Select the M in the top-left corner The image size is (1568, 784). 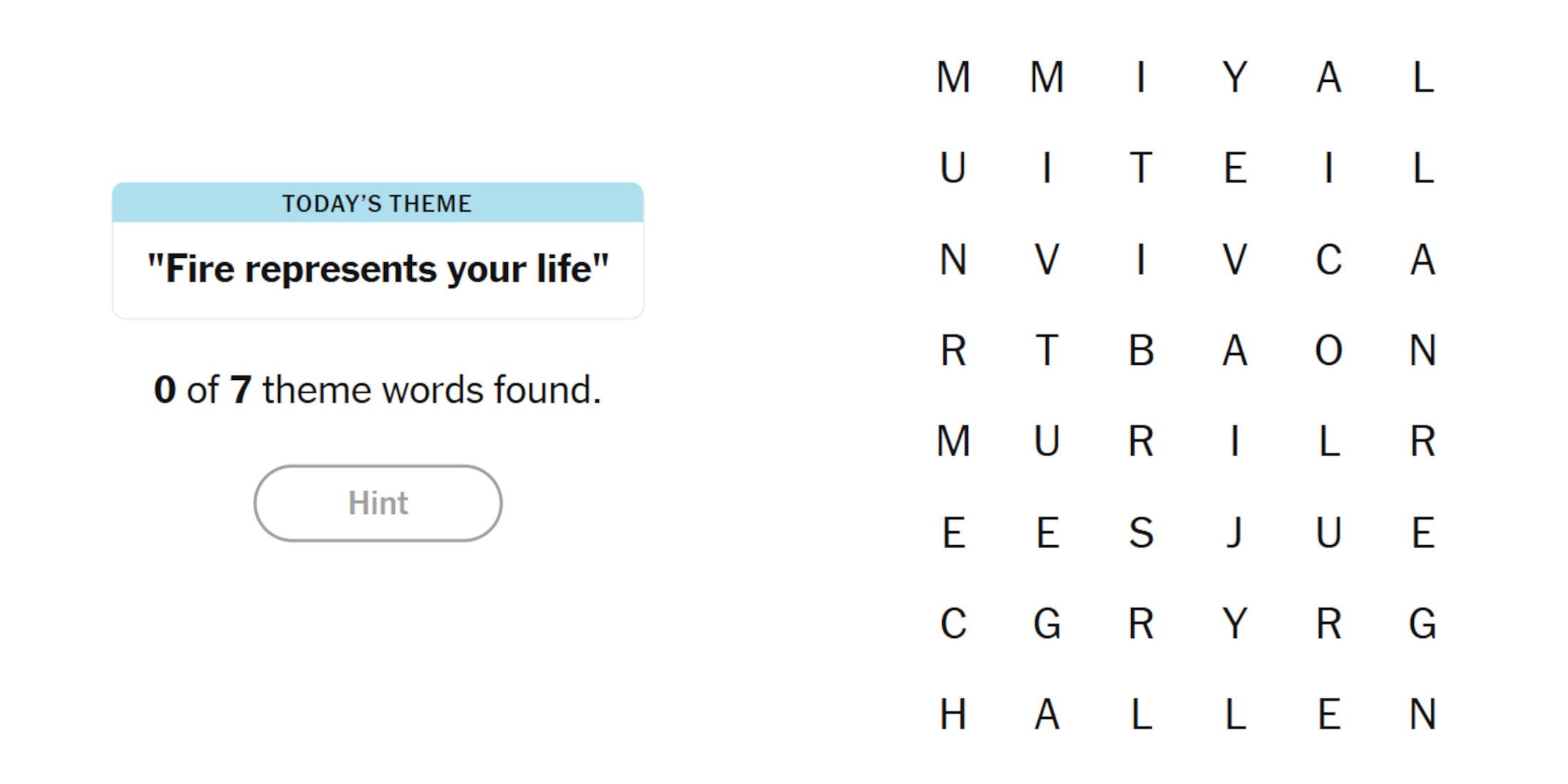[x=953, y=77]
